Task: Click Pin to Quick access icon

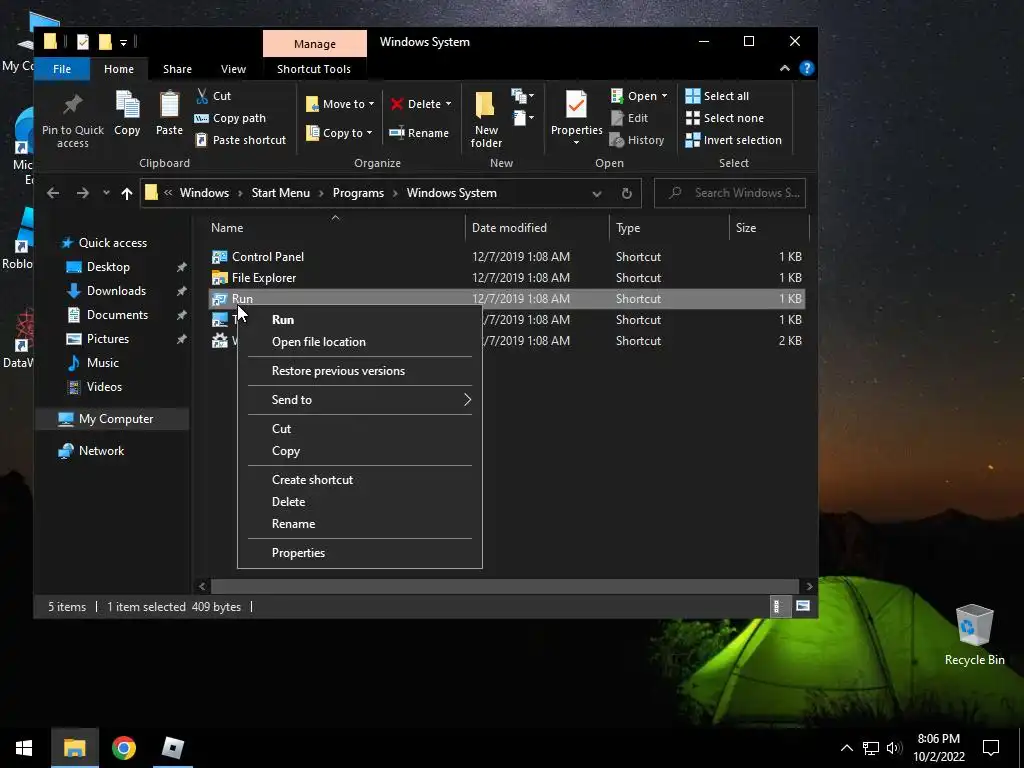Action: (x=72, y=105)
